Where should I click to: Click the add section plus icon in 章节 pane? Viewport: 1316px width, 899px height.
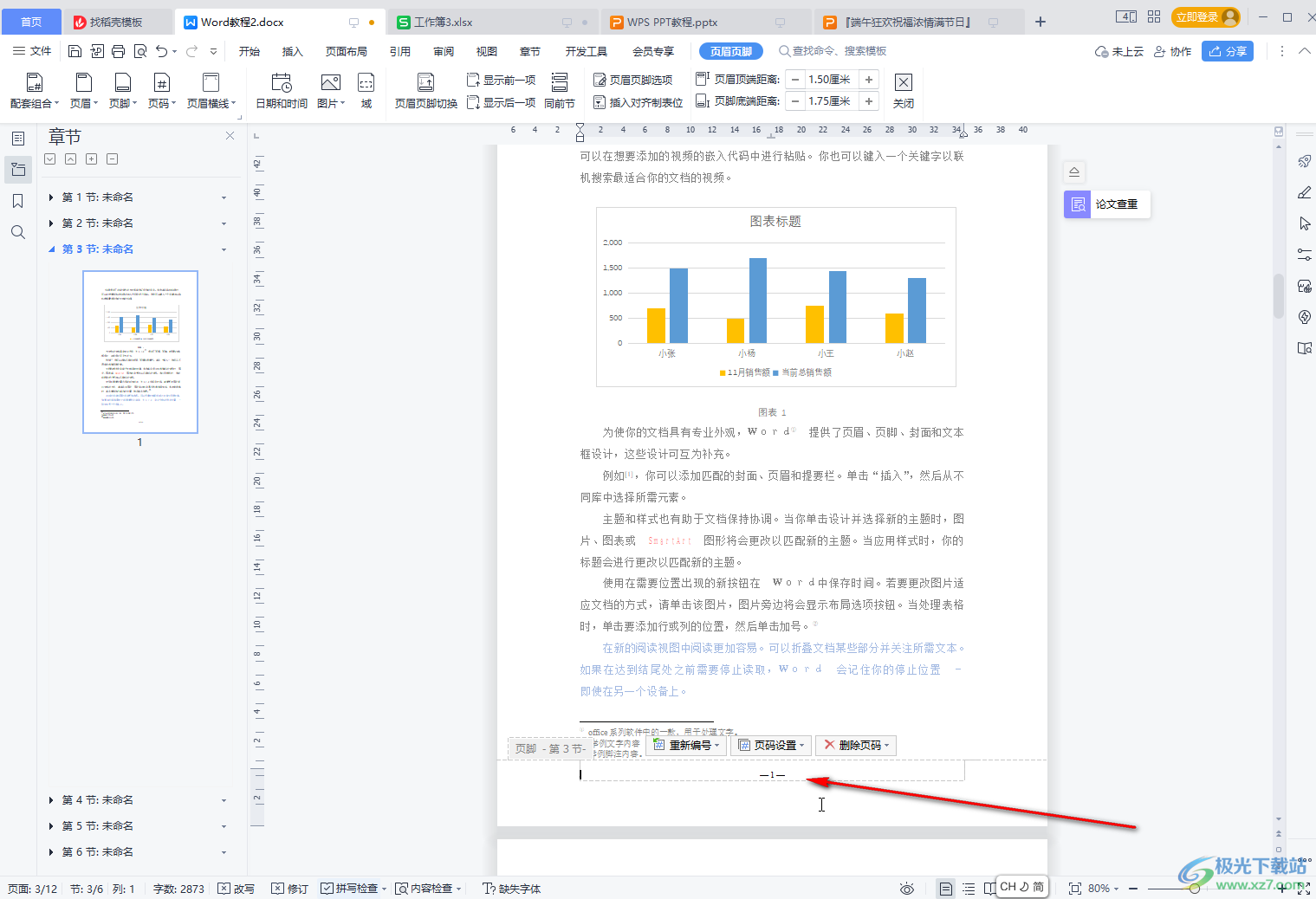(91, 158)
